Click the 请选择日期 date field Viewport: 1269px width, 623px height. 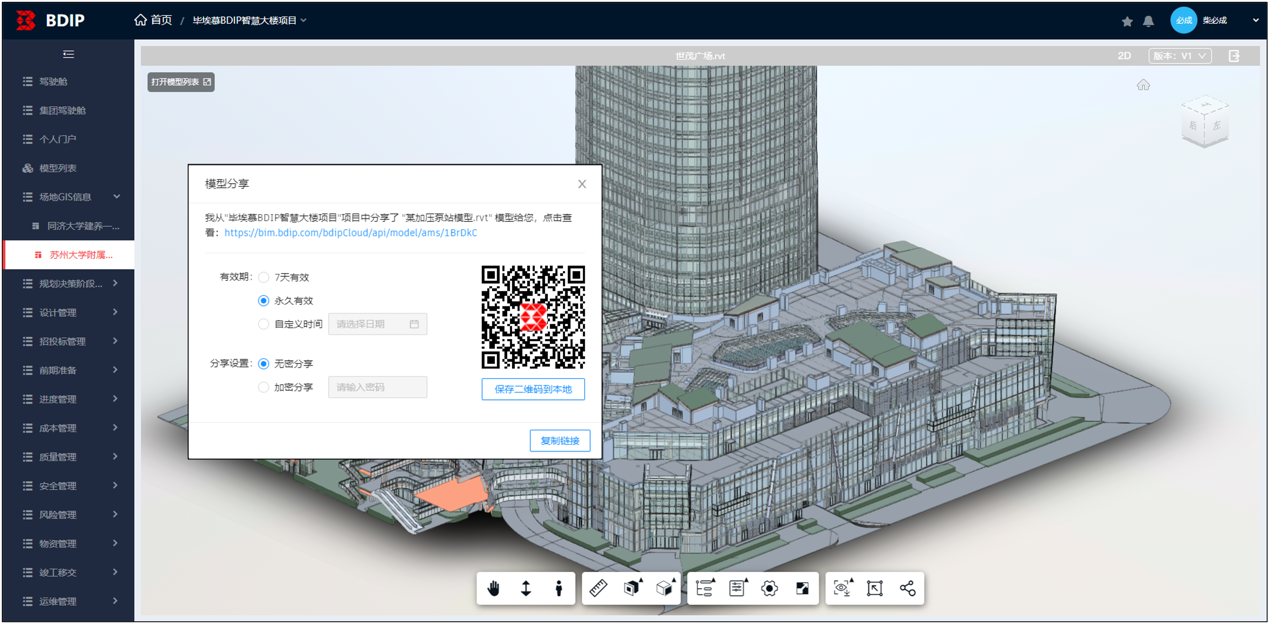click(378, 324)
